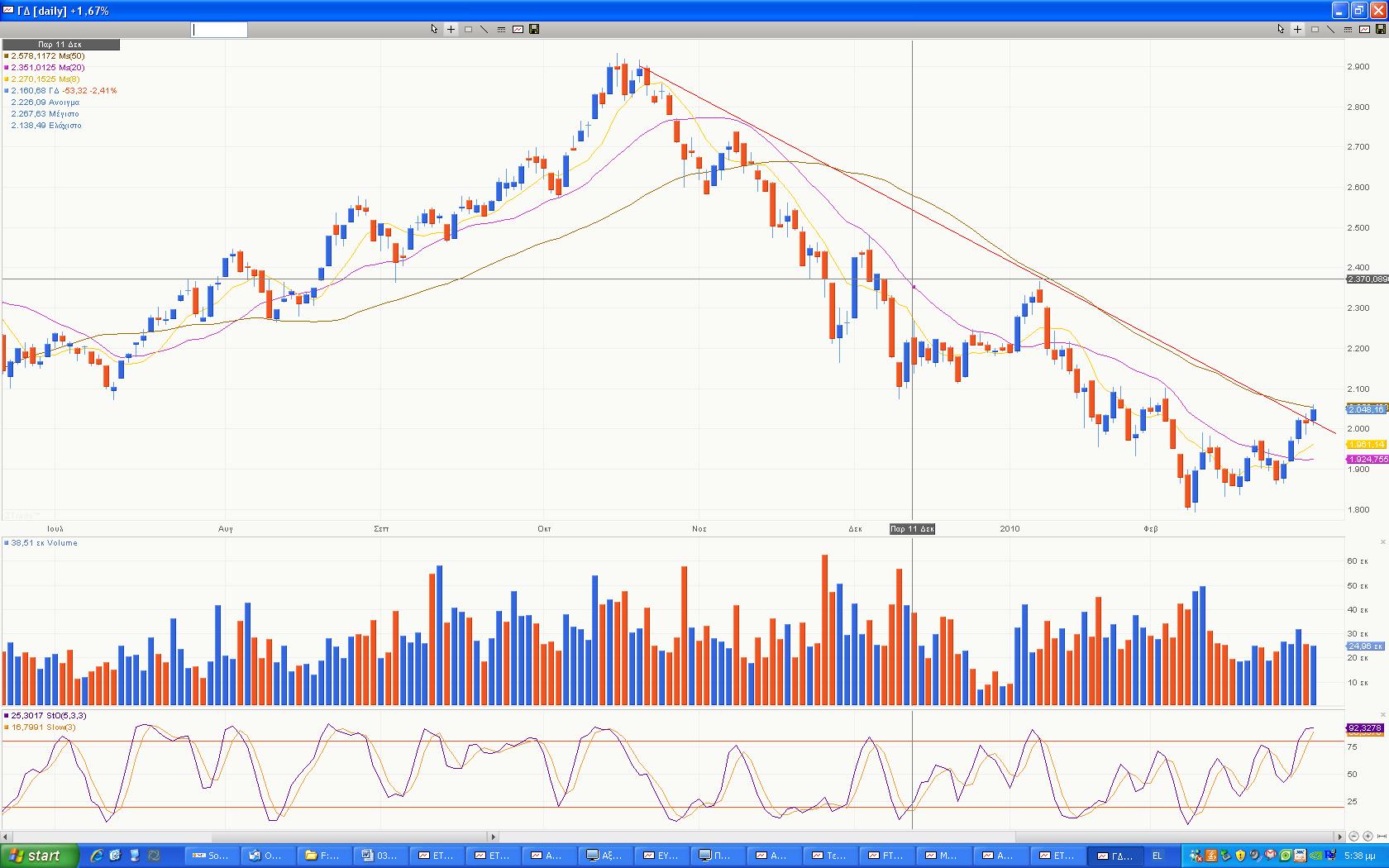The height and width of the screenshot is (868, 1389).
Task: Select the crosshair tool in the right-hand toolbar group
Action: coord(1297,29)
